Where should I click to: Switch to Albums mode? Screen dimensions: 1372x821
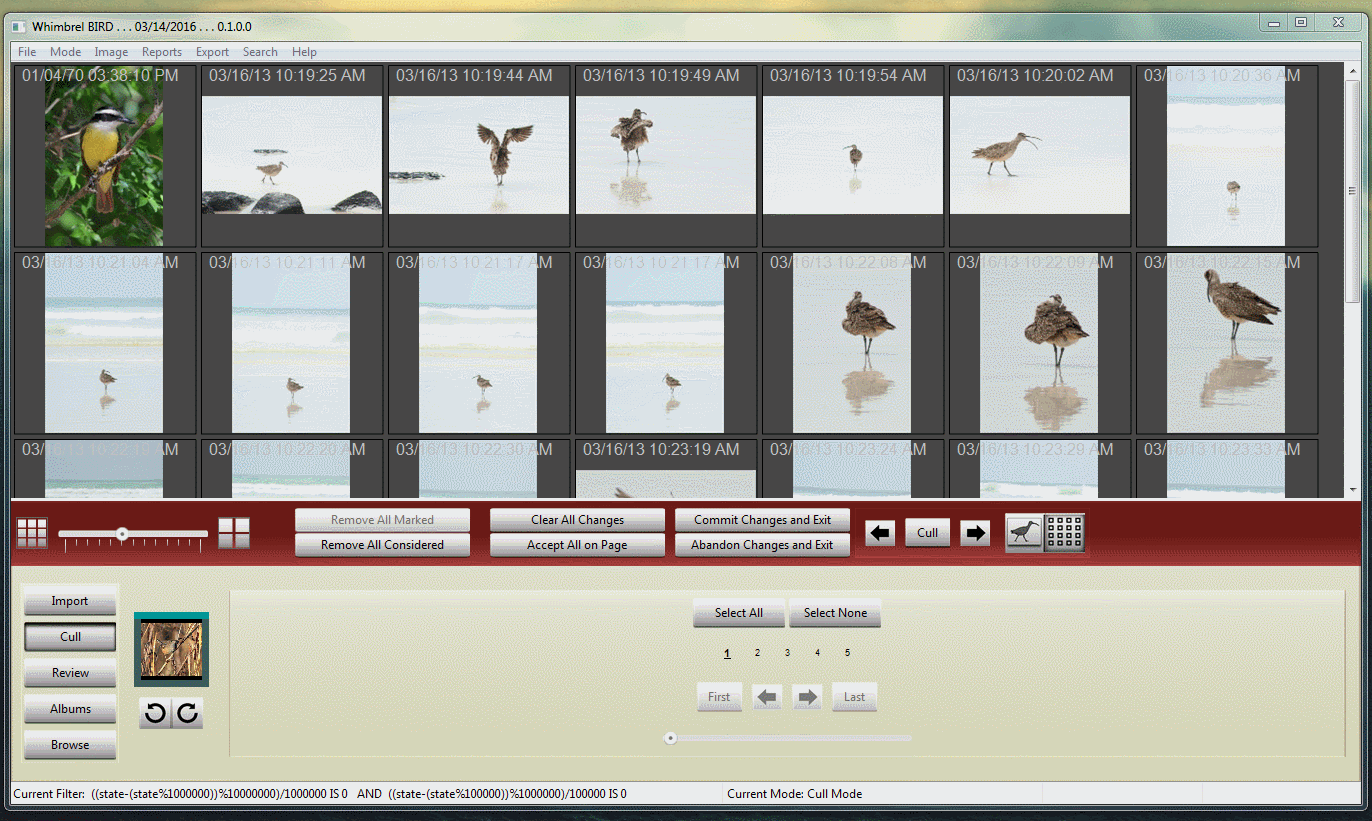(x=70, y=709)
